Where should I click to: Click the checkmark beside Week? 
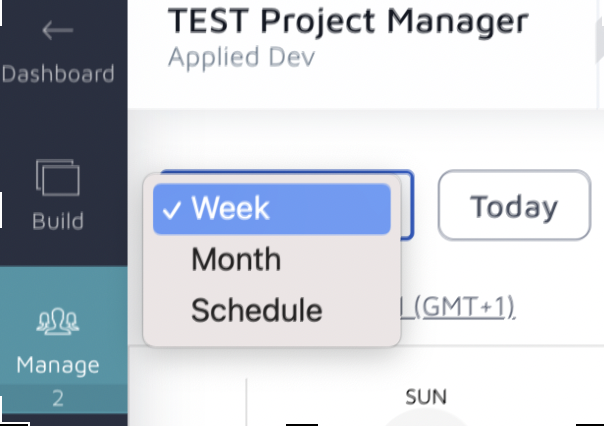click(x=171, y=209)
